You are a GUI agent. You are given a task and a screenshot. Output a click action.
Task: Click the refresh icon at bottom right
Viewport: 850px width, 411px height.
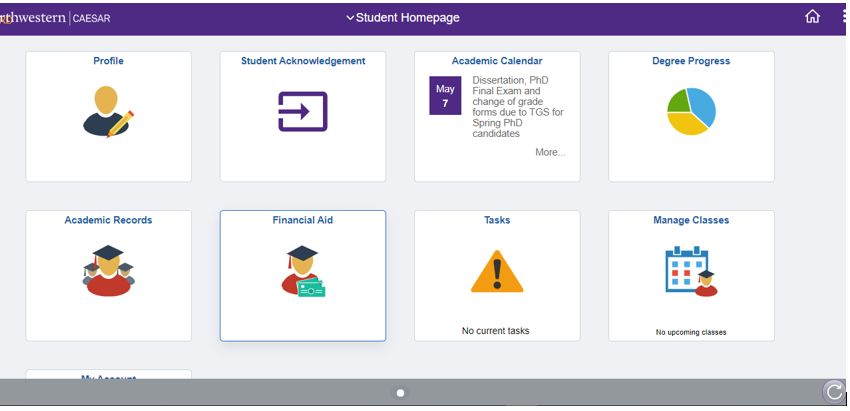834,391
